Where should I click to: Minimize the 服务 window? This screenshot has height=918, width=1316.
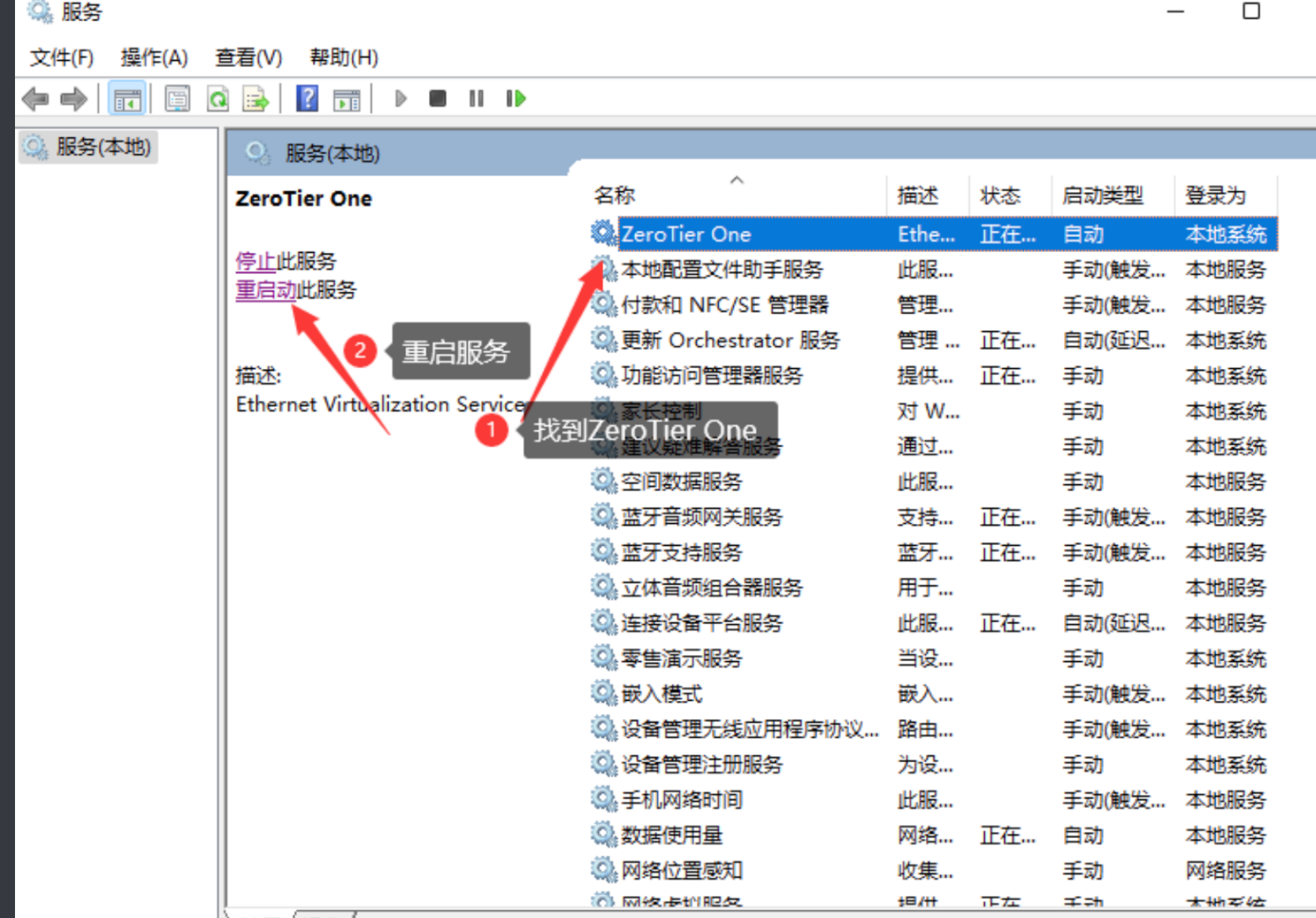(1175, 12)
